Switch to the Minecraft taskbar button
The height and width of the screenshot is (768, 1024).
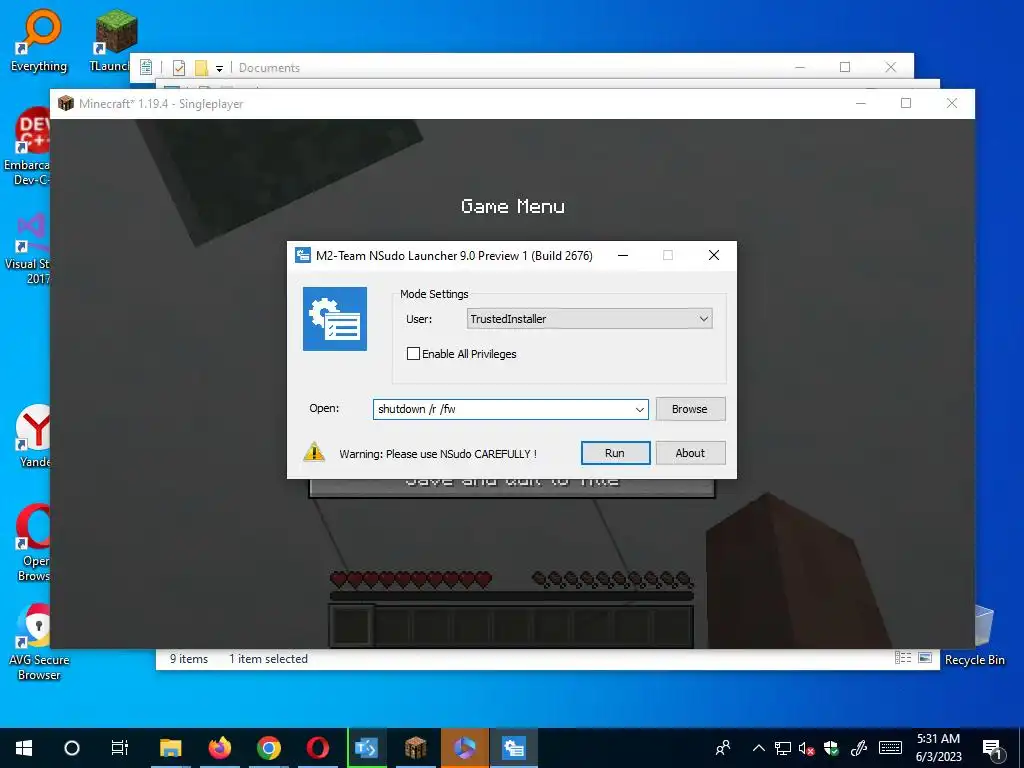(415, 748)
